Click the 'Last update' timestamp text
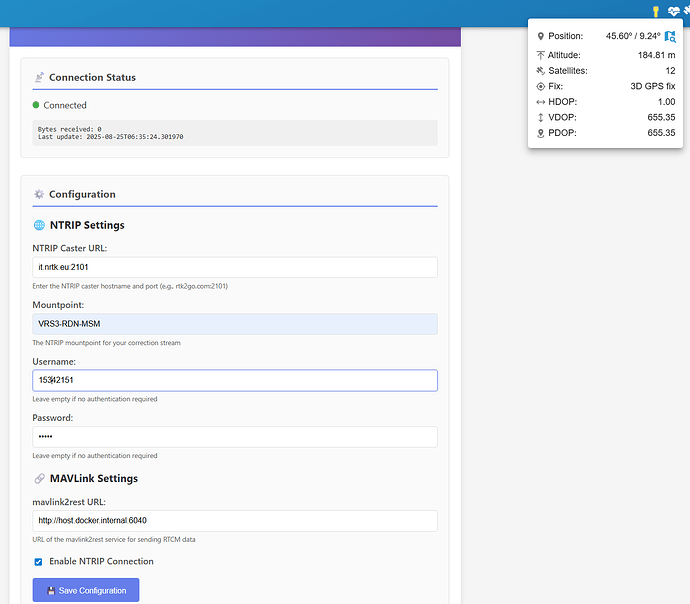Viewport: 690px width, 604px height. (x=110, y=137)
